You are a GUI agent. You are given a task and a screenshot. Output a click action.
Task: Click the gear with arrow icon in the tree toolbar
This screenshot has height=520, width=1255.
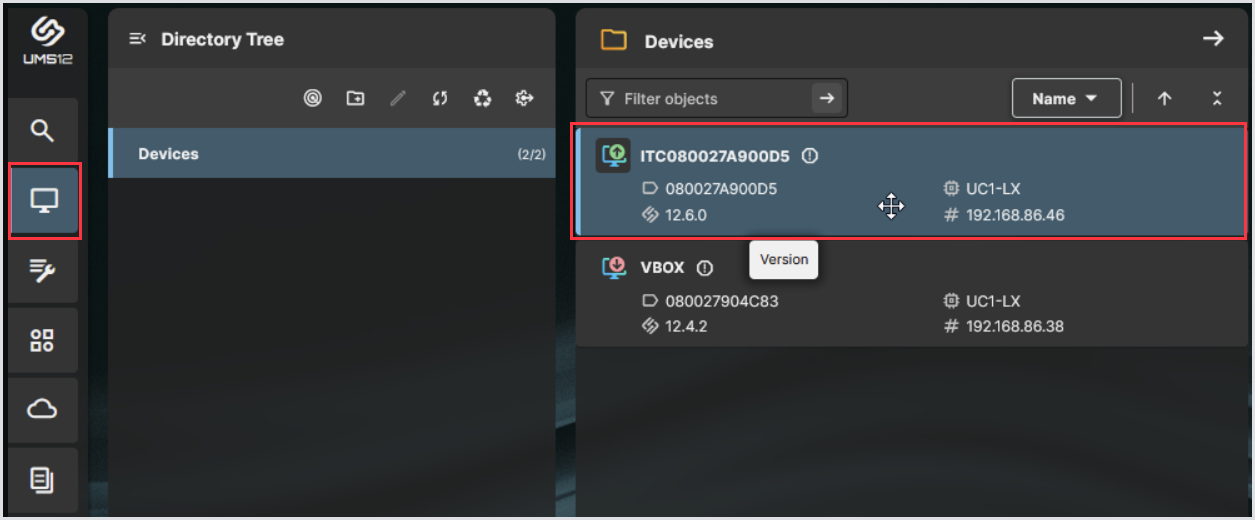click(524, 98)
